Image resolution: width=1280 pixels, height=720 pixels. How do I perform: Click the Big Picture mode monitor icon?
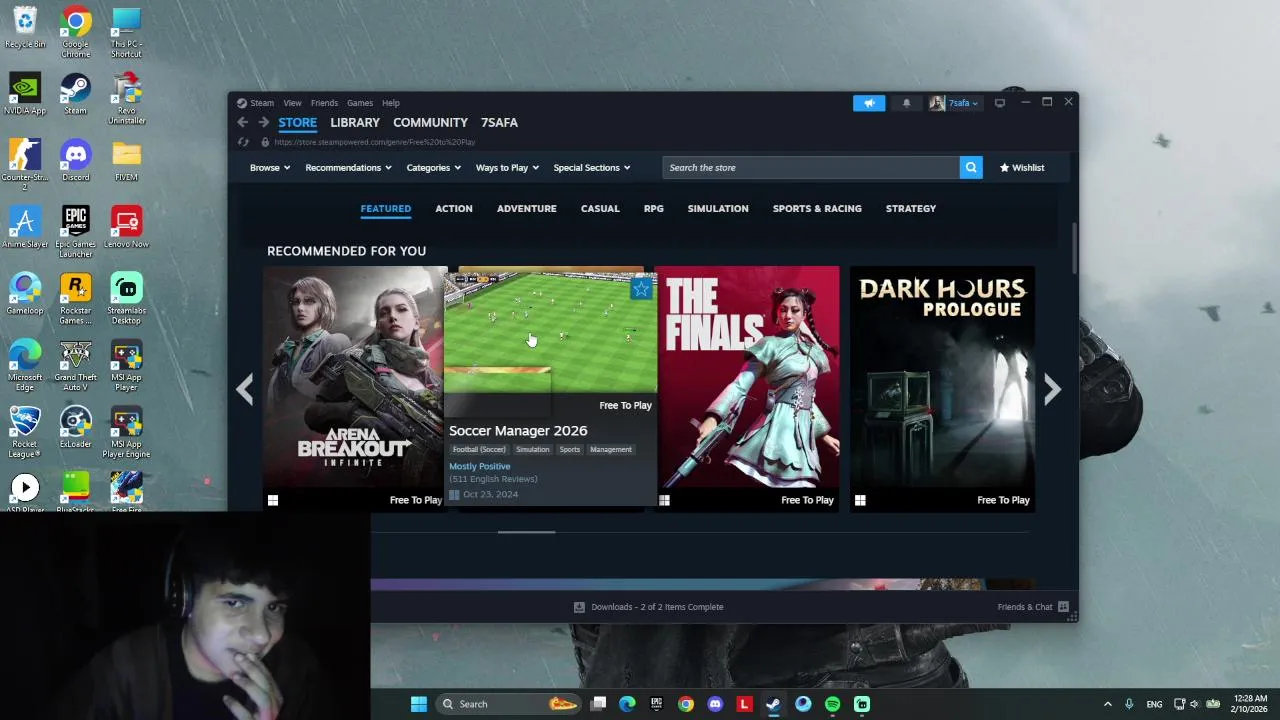1000,103
